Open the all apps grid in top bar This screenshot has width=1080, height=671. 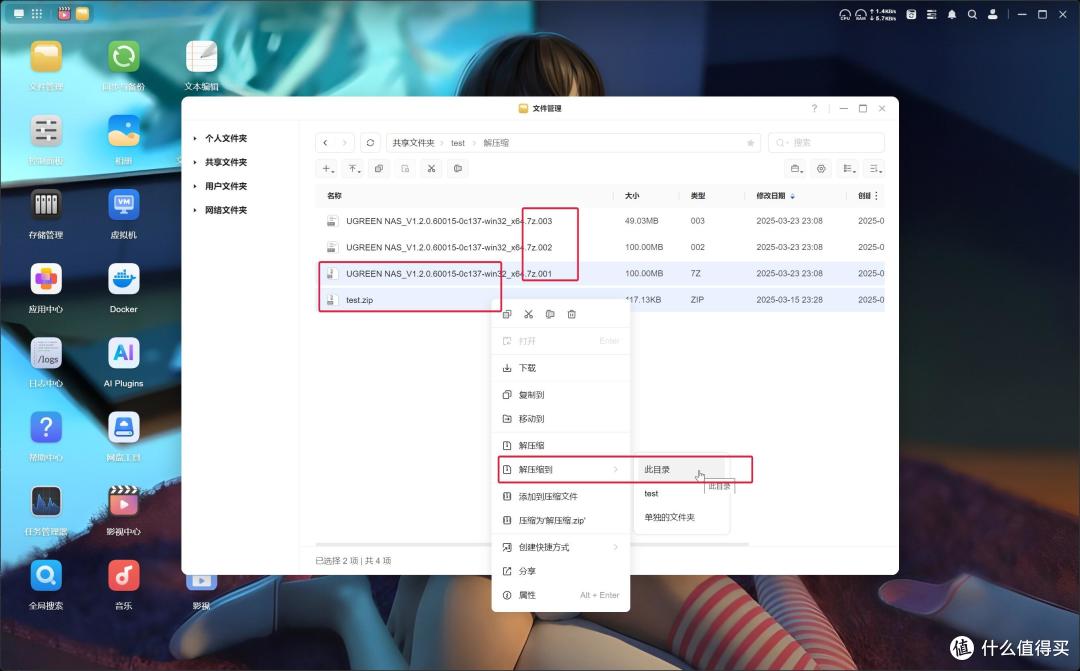pos(37,14)
